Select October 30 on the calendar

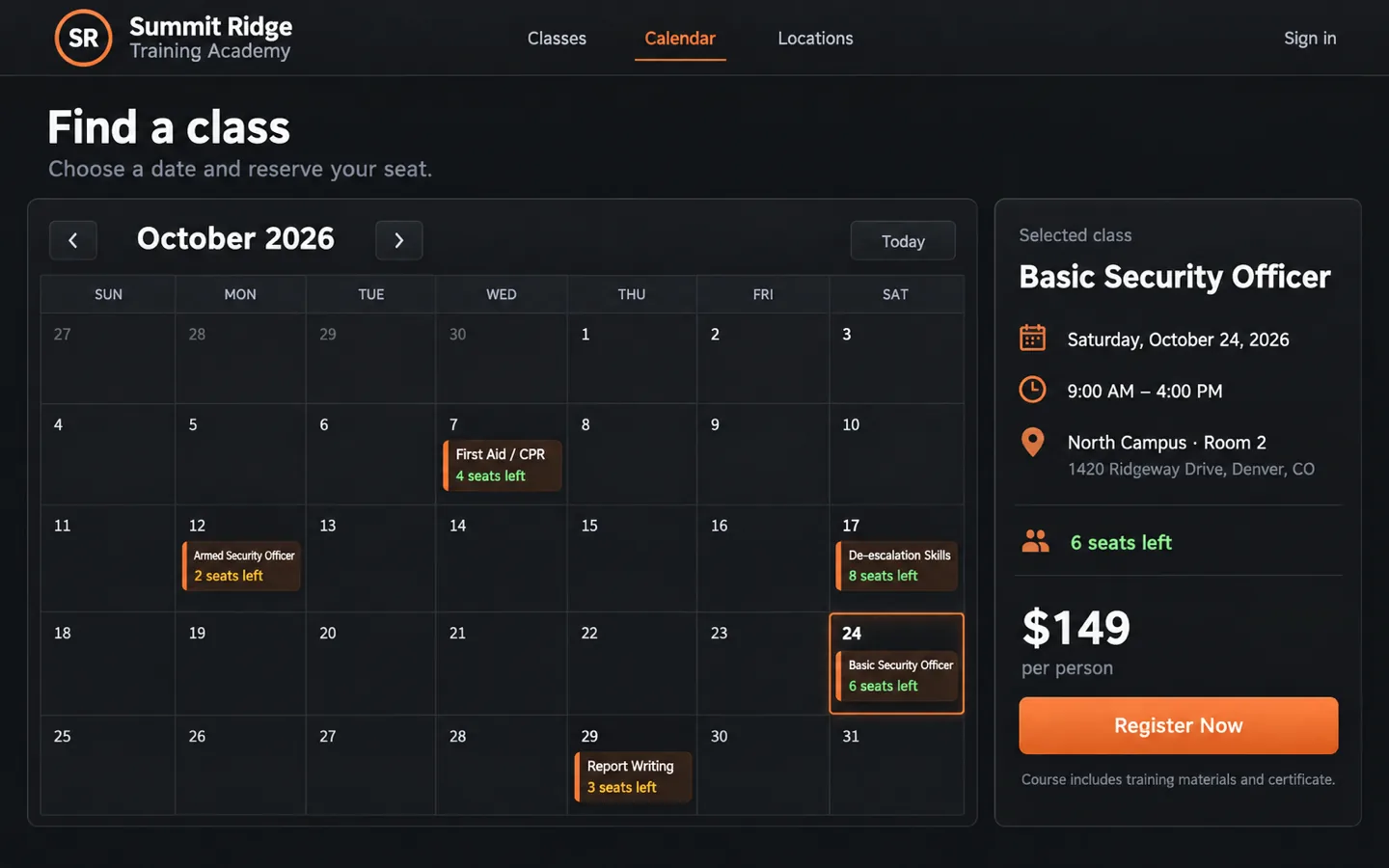tap(763, 765)
